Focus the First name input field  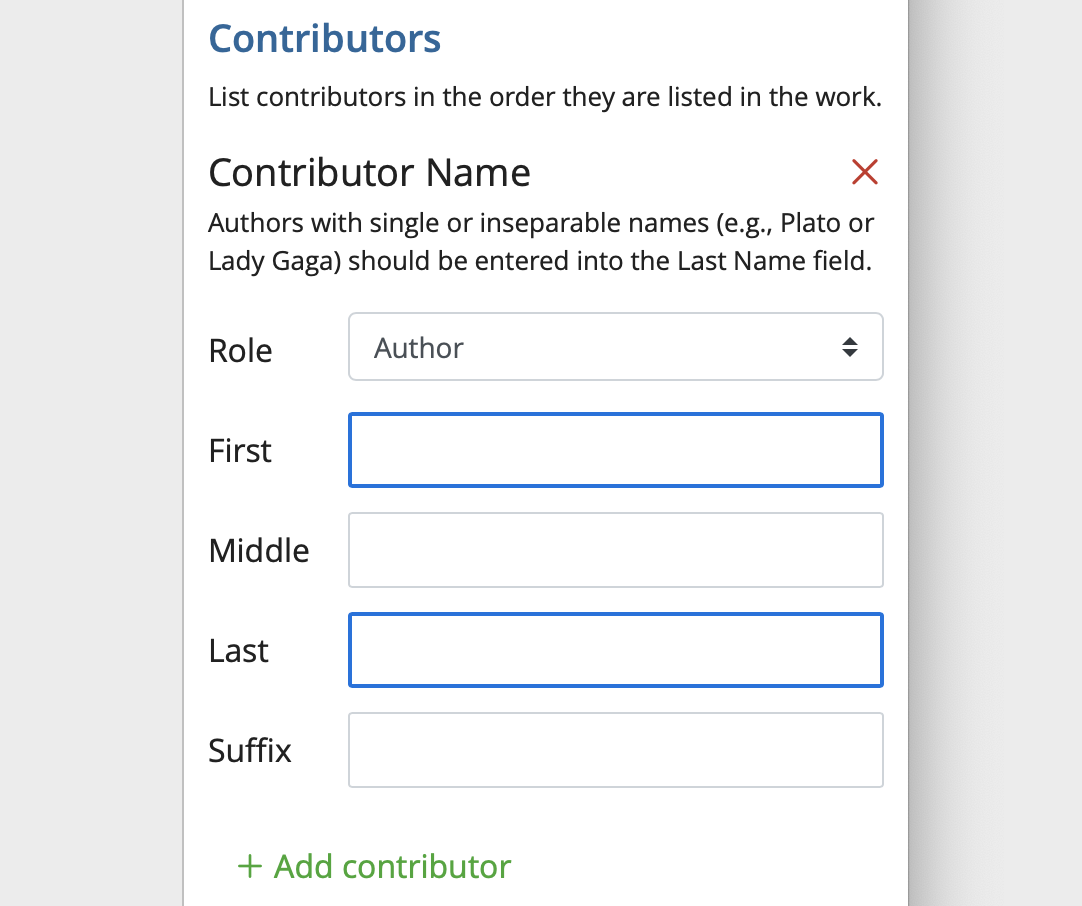pyautogui.click(x=615, y=450)
